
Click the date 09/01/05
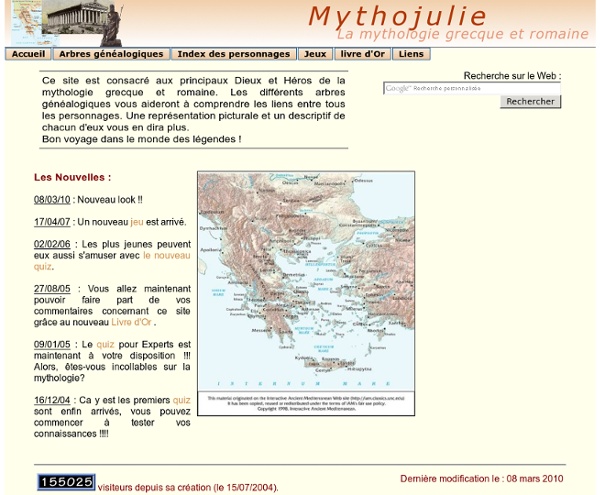click(x=52, y=344)
